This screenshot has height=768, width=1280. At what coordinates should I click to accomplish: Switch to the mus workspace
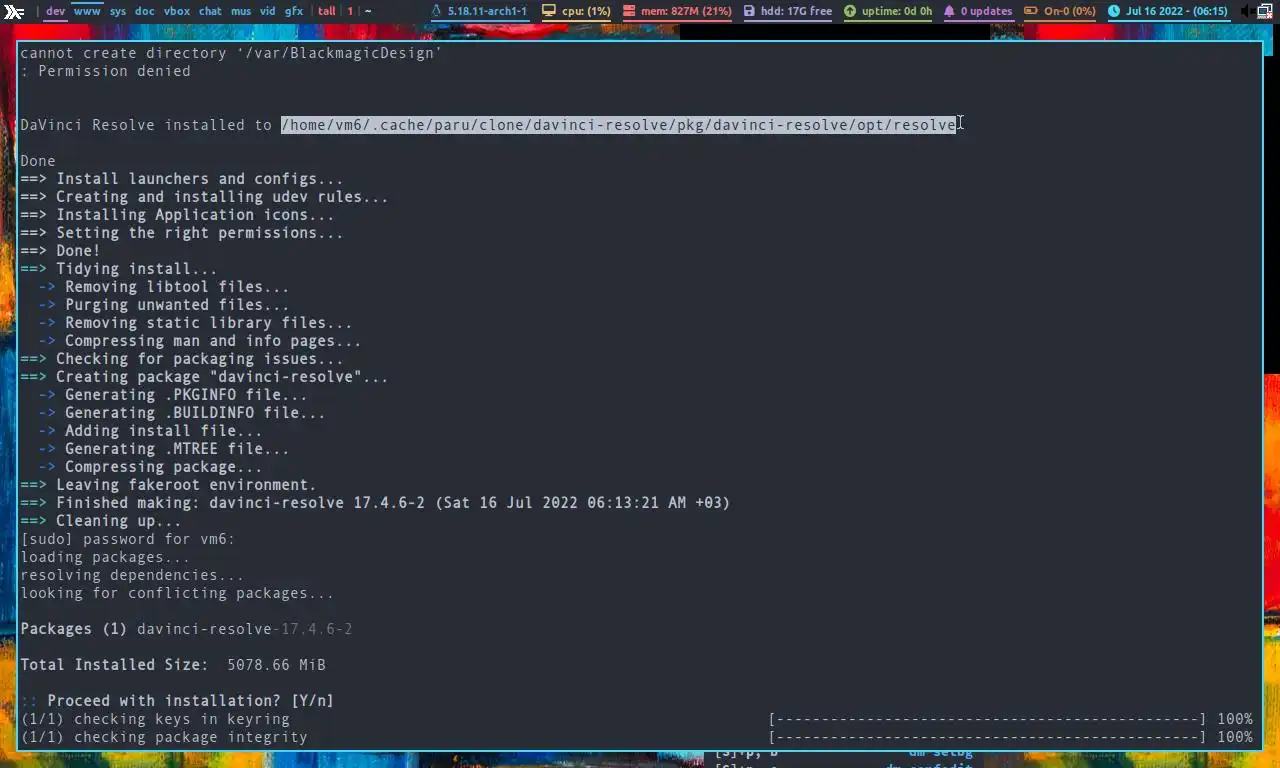coord(241,12)
